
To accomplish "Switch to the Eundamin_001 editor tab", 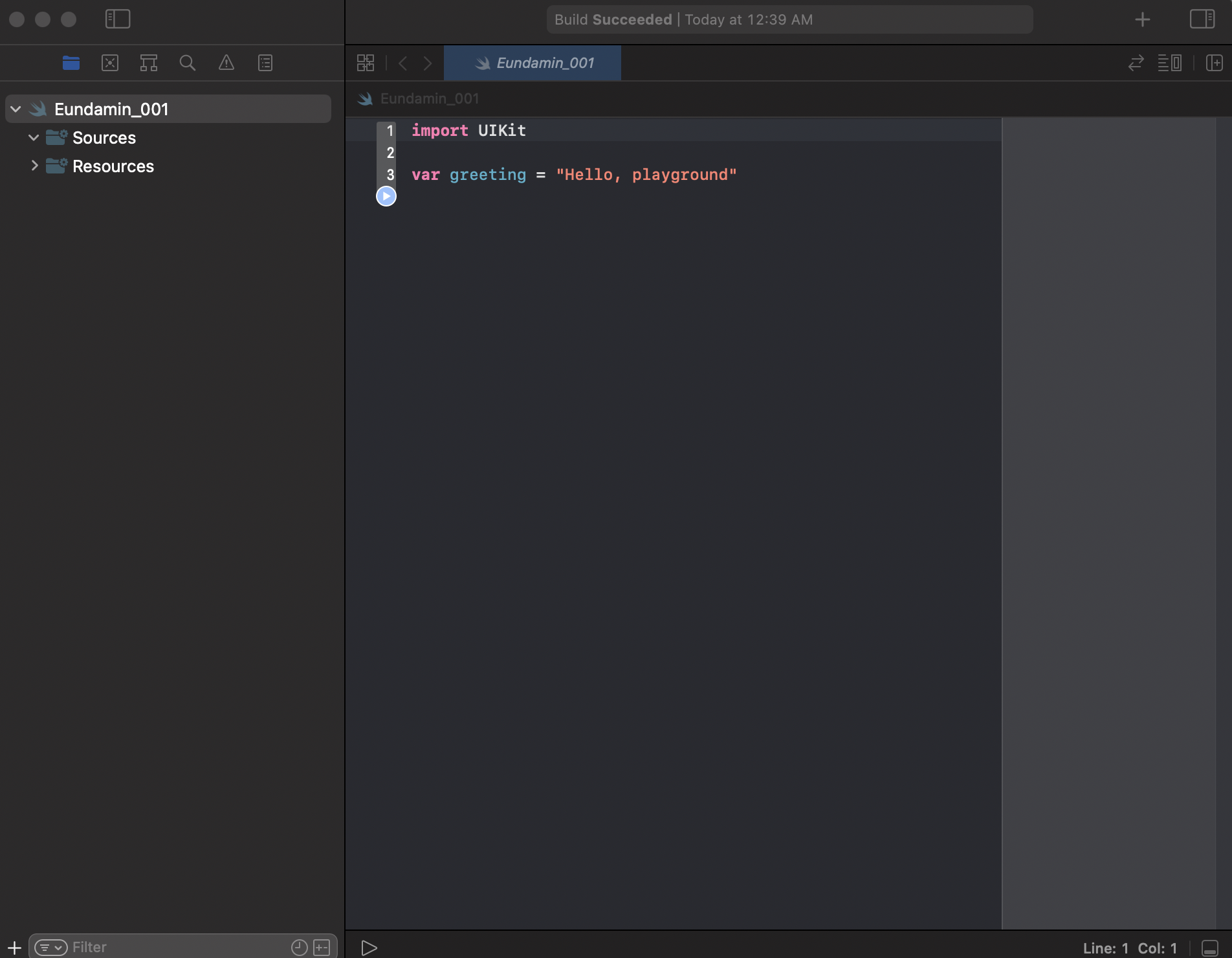I will (533, 63).
